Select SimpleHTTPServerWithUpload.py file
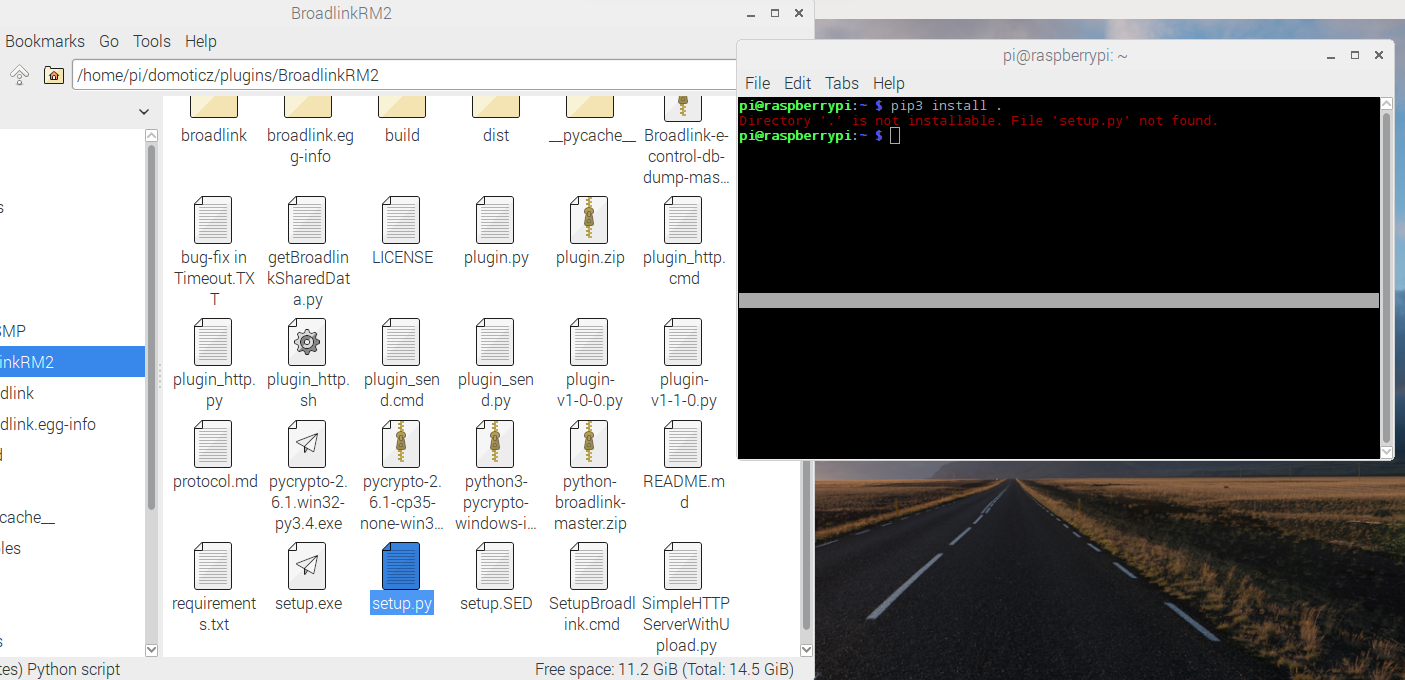This screenshot has width=1405, height=680. click(x=684, y=599)
